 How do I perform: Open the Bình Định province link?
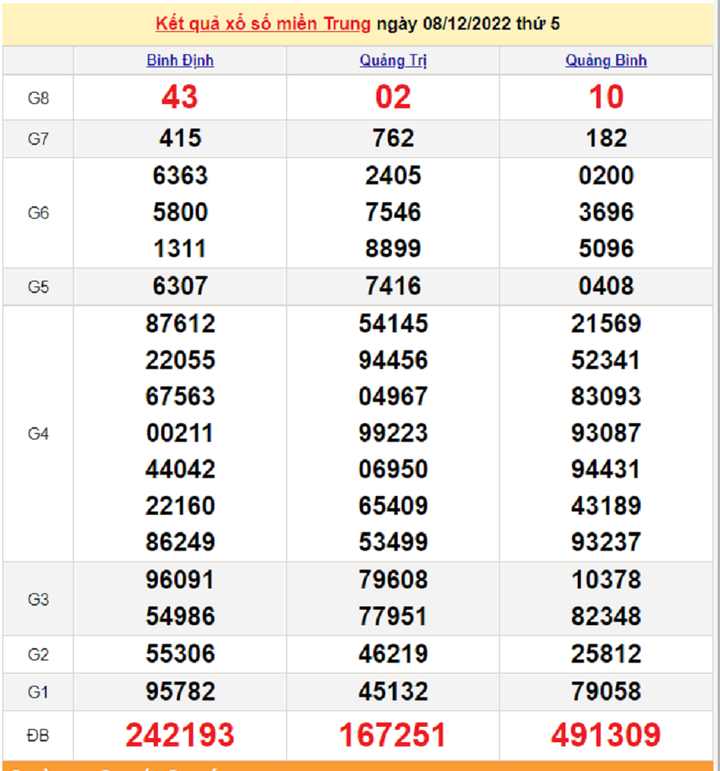(180, 61)
